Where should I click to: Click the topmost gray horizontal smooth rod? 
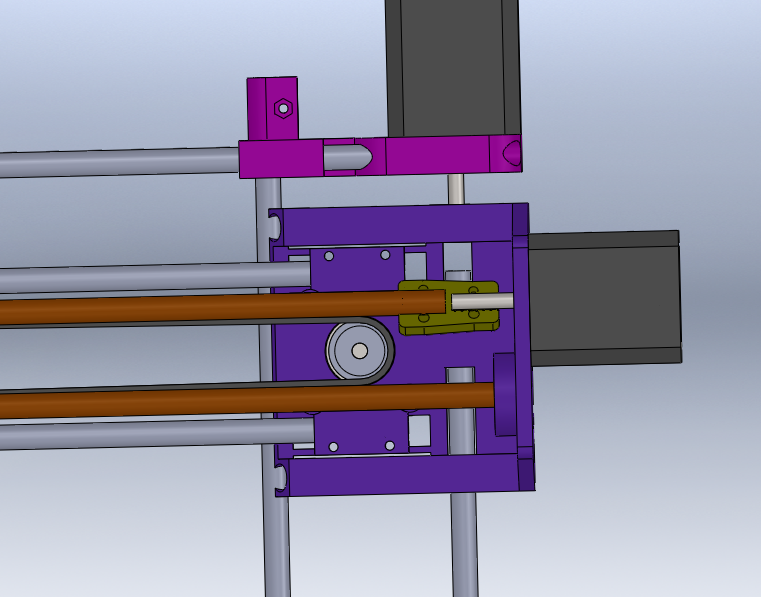tap(120, 162)
